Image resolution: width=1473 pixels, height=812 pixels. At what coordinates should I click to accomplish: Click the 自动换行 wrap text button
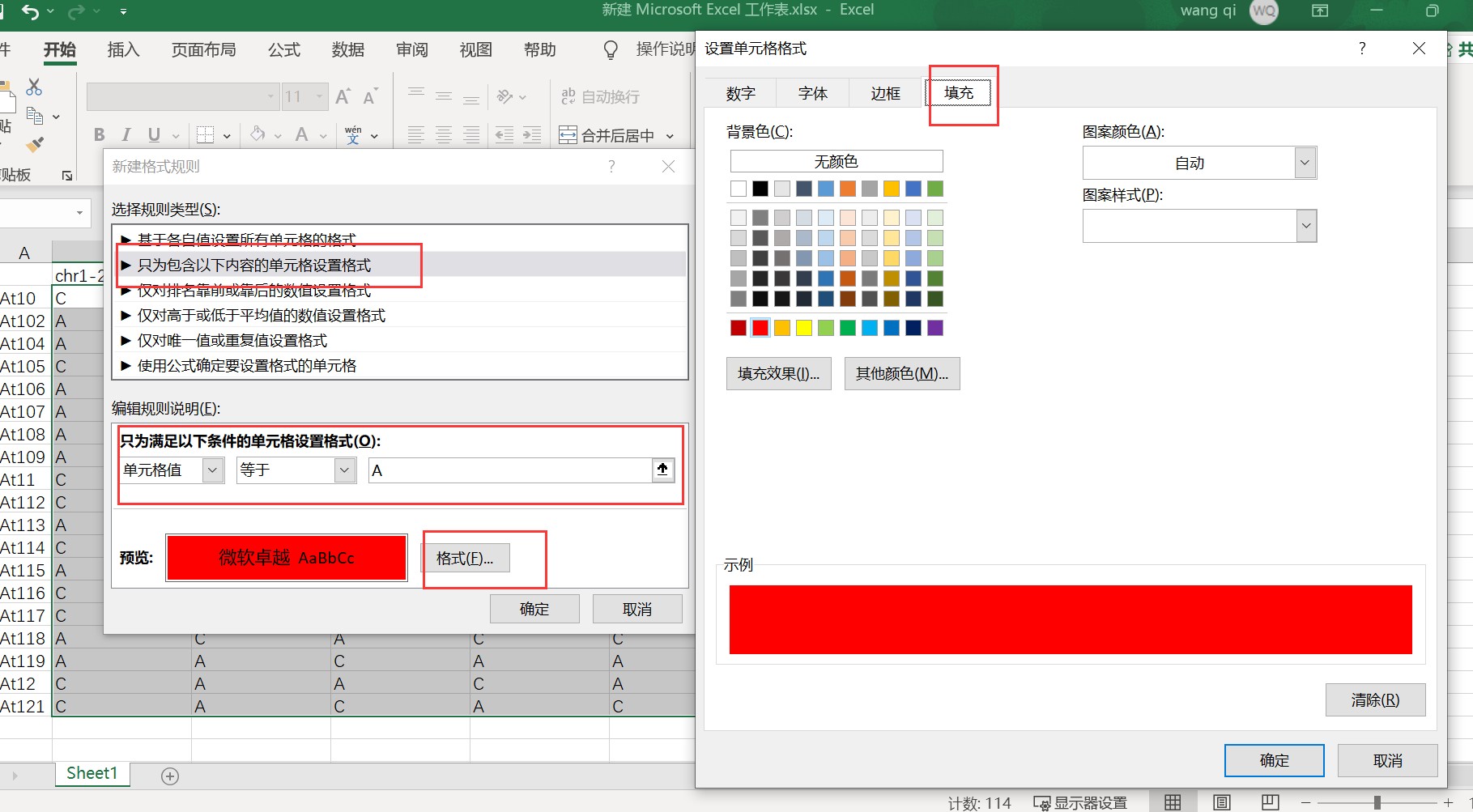(600, 96)
